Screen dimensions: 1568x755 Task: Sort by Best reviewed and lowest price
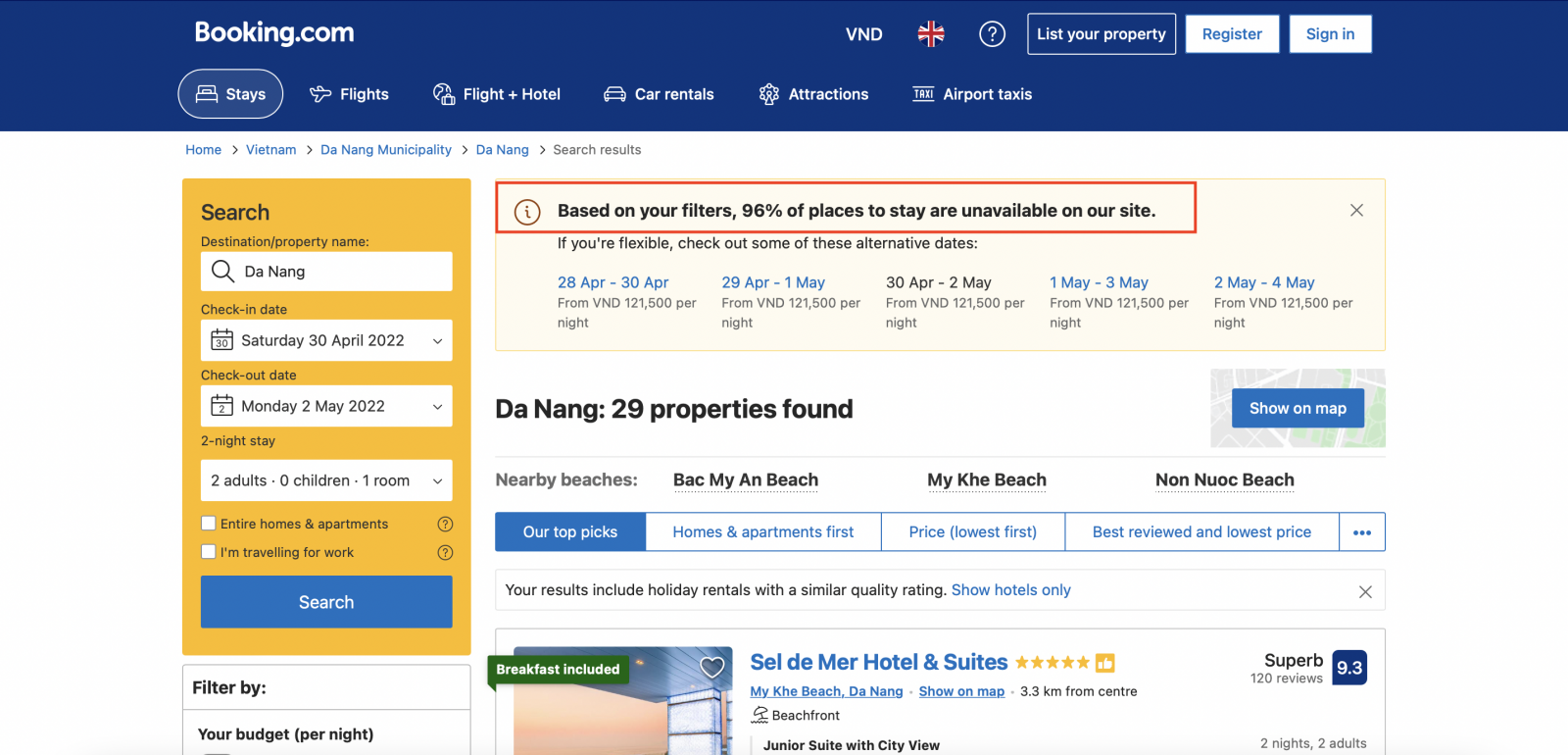coord(1202,532)
